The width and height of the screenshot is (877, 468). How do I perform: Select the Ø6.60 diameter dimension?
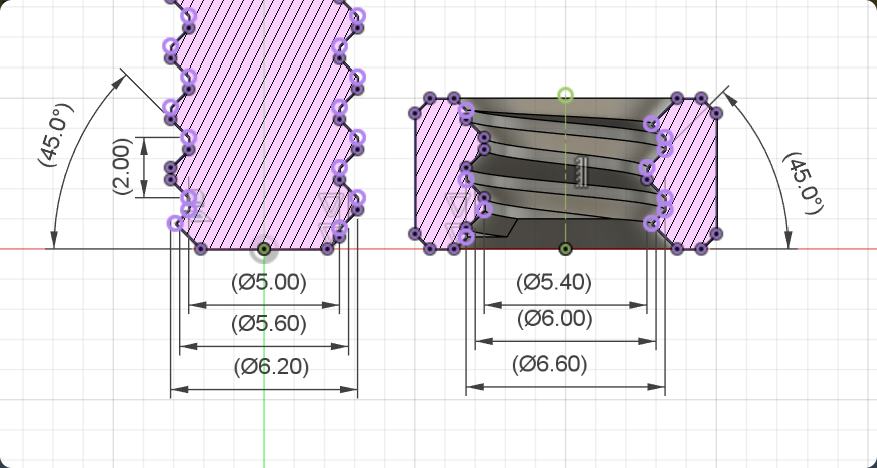(x=550, y=365)
